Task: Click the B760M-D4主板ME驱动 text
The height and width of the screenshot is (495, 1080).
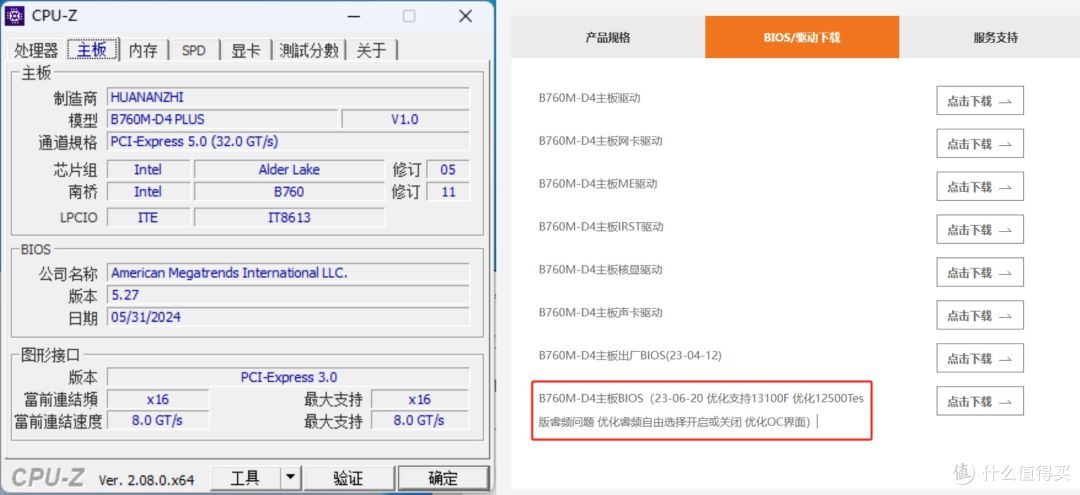Action: pos(597,183)
